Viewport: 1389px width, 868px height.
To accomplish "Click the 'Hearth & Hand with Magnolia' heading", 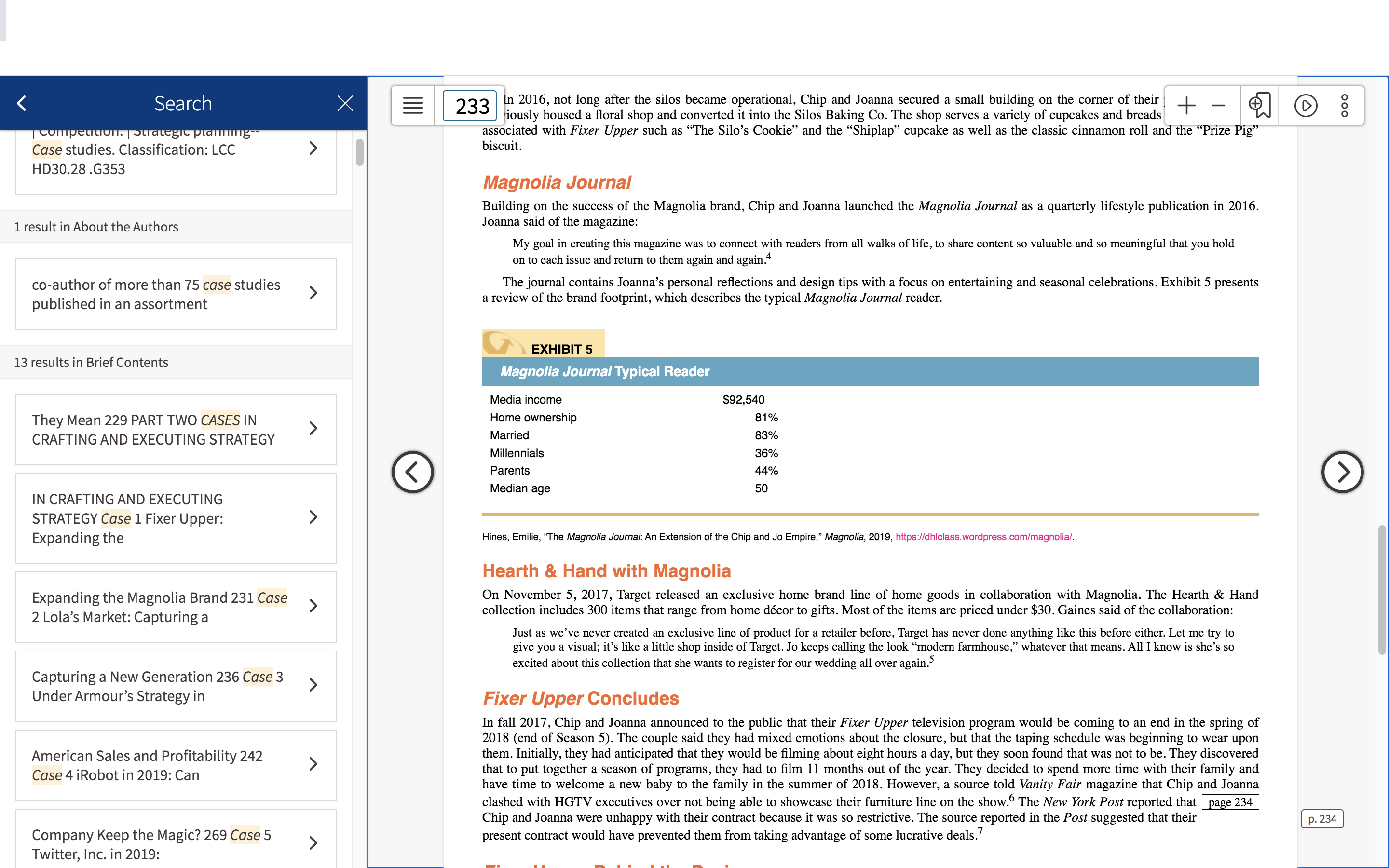I will point(606,570).
